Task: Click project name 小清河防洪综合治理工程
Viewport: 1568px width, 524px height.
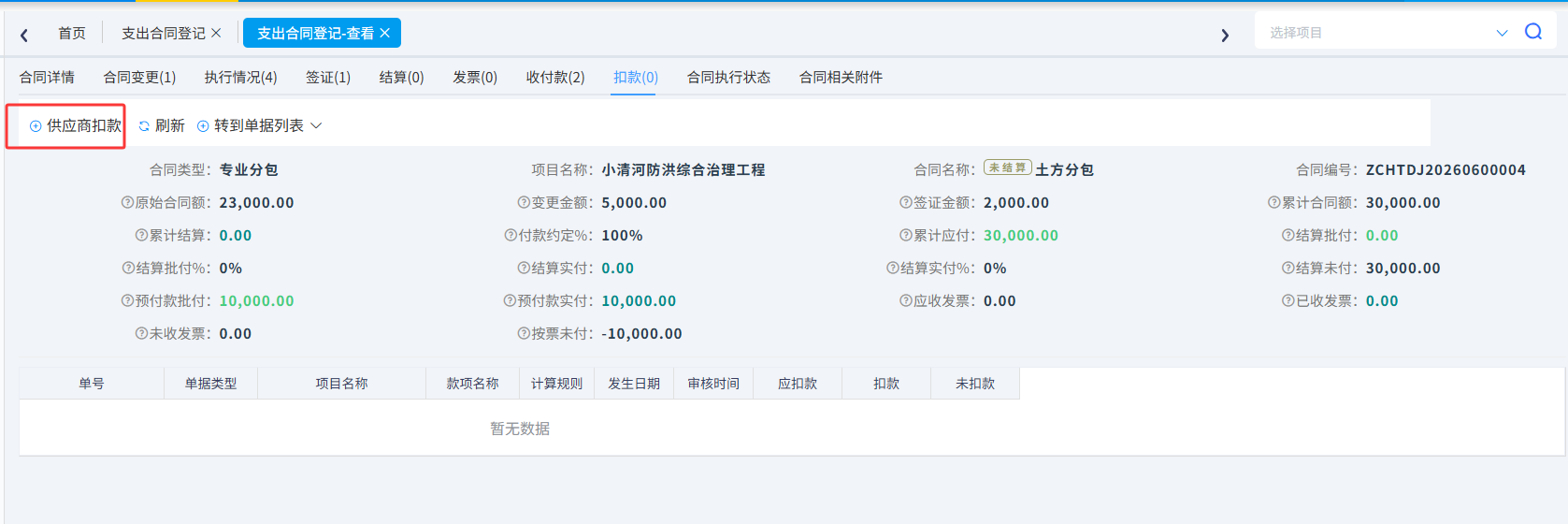Action: coord(683,170)
